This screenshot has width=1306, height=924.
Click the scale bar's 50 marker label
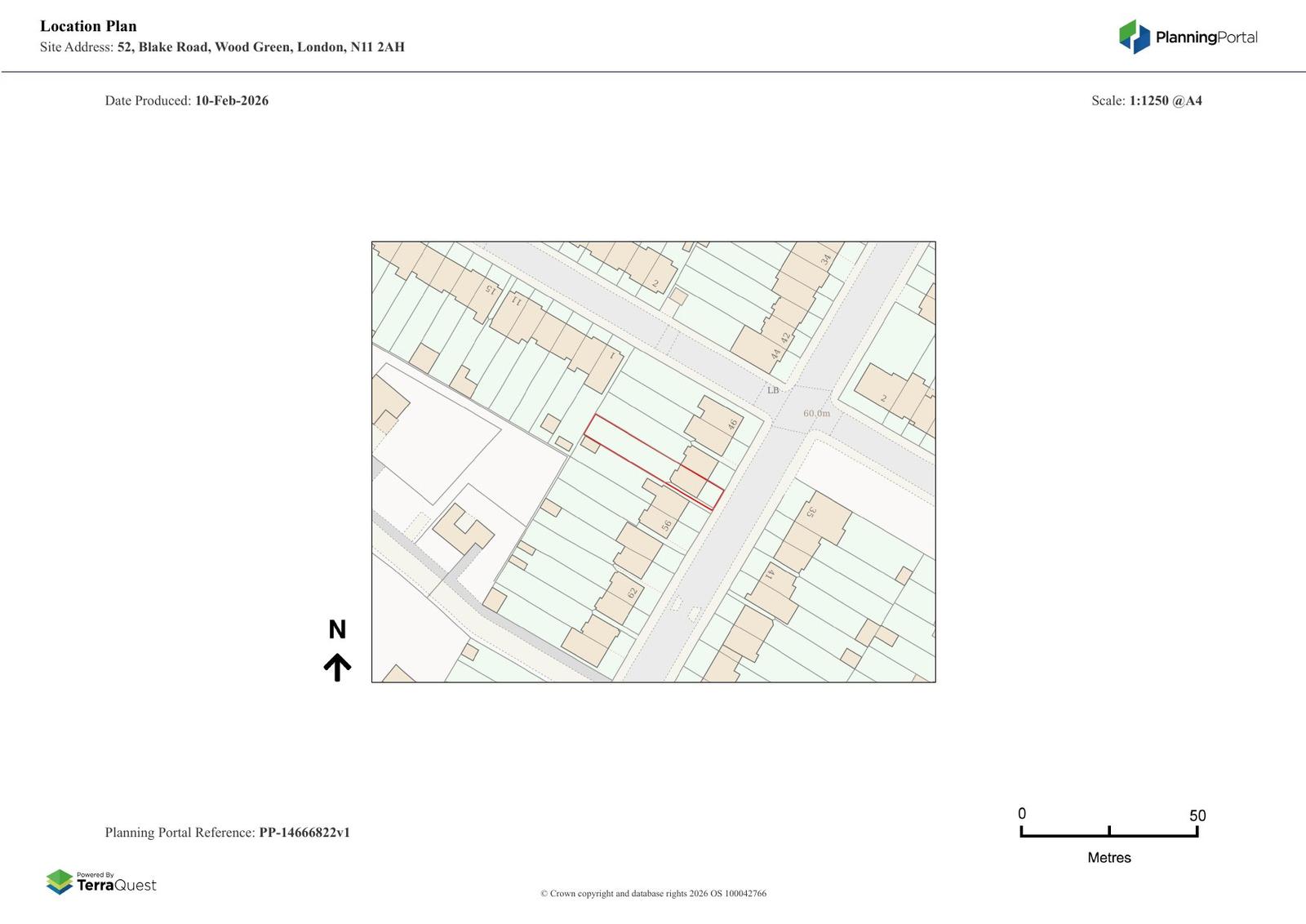pos(1197,815)
